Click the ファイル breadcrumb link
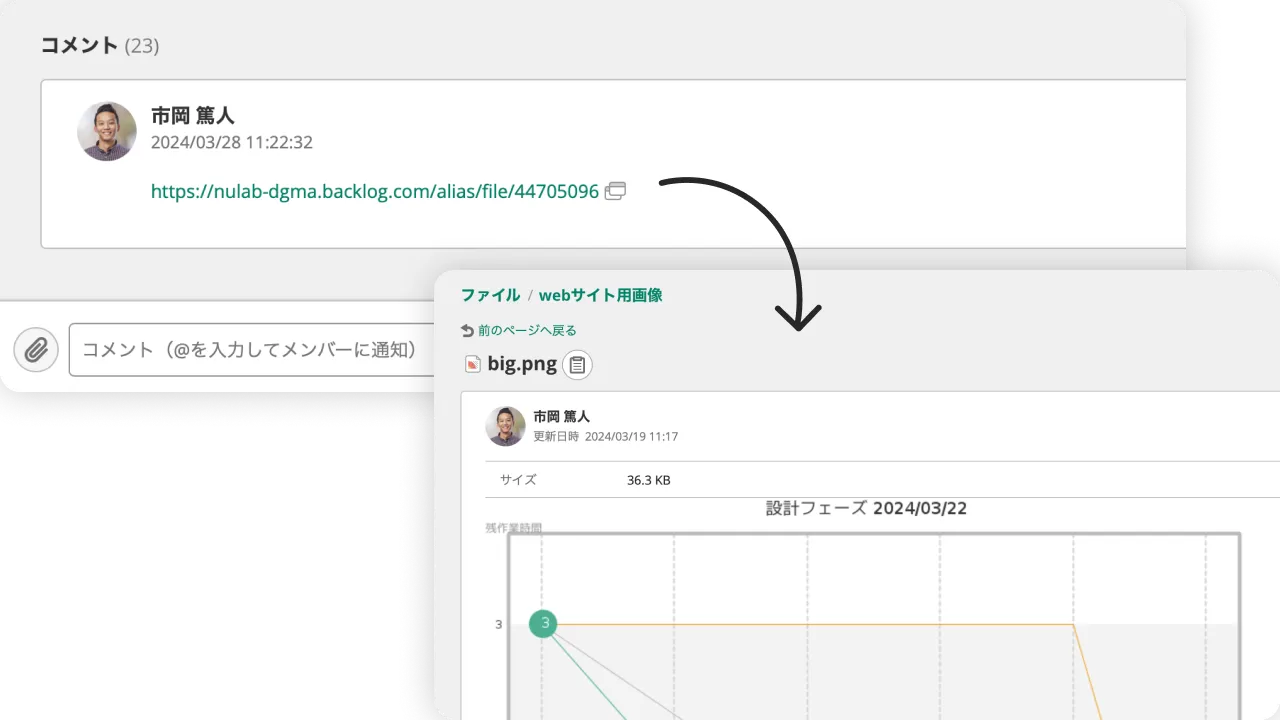The width and height of the screenshot is (1280, 720). [x=490, y=295]
